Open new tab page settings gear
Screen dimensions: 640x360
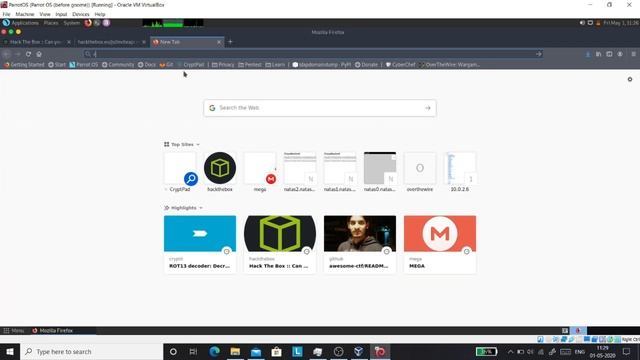click(630, 79)
